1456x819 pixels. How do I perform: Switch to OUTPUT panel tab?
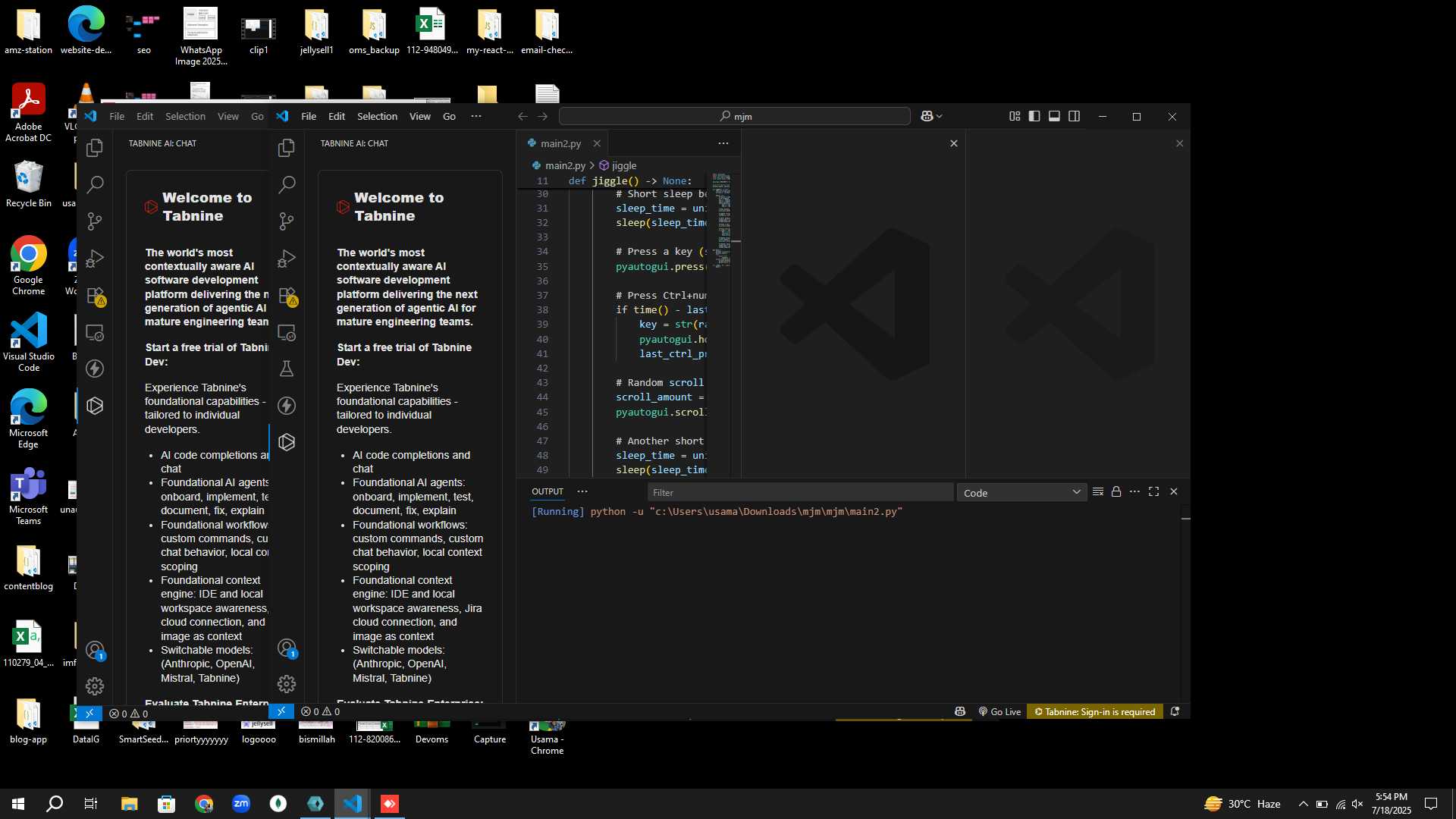click(548, 491)
